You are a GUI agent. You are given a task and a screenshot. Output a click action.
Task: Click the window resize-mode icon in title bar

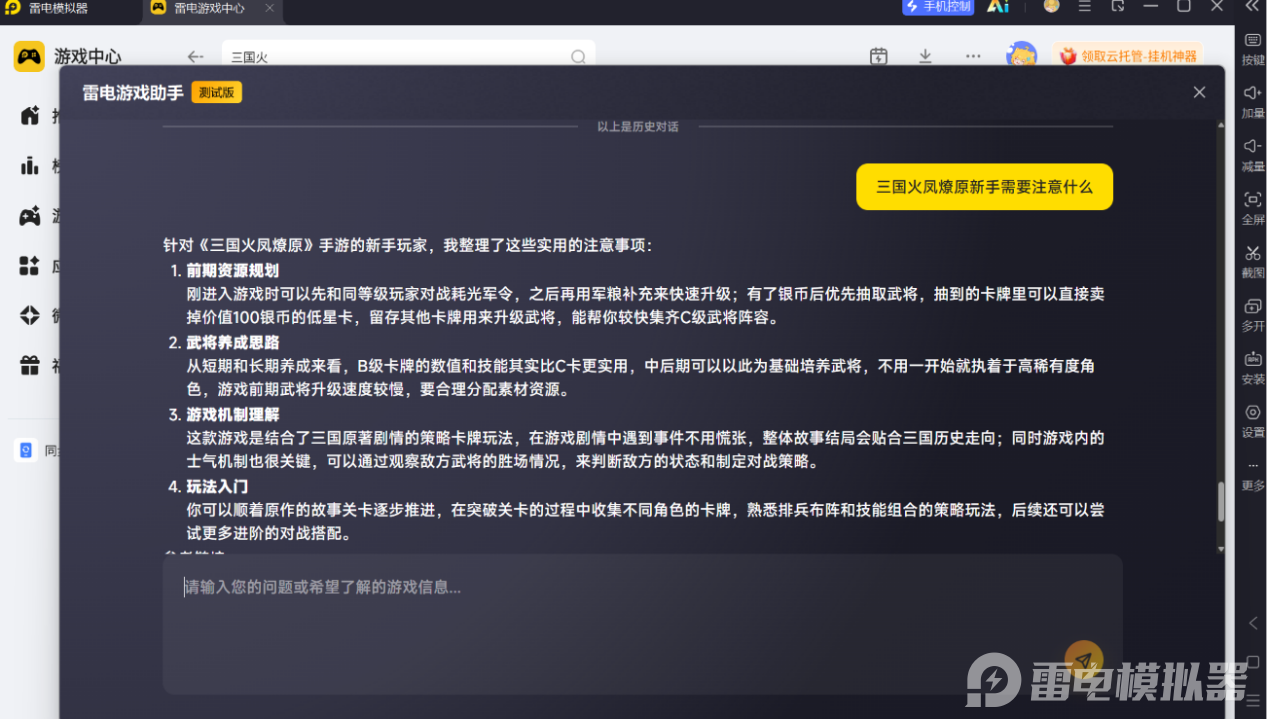(x=1118, y=6)
